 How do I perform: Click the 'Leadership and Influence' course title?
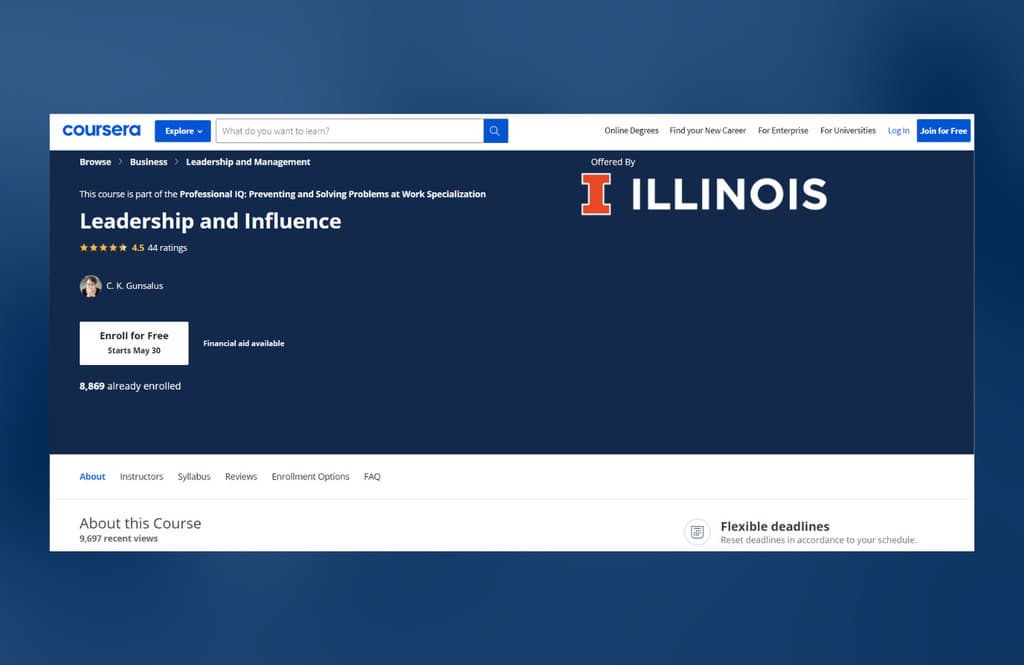[x=210, y=221]
